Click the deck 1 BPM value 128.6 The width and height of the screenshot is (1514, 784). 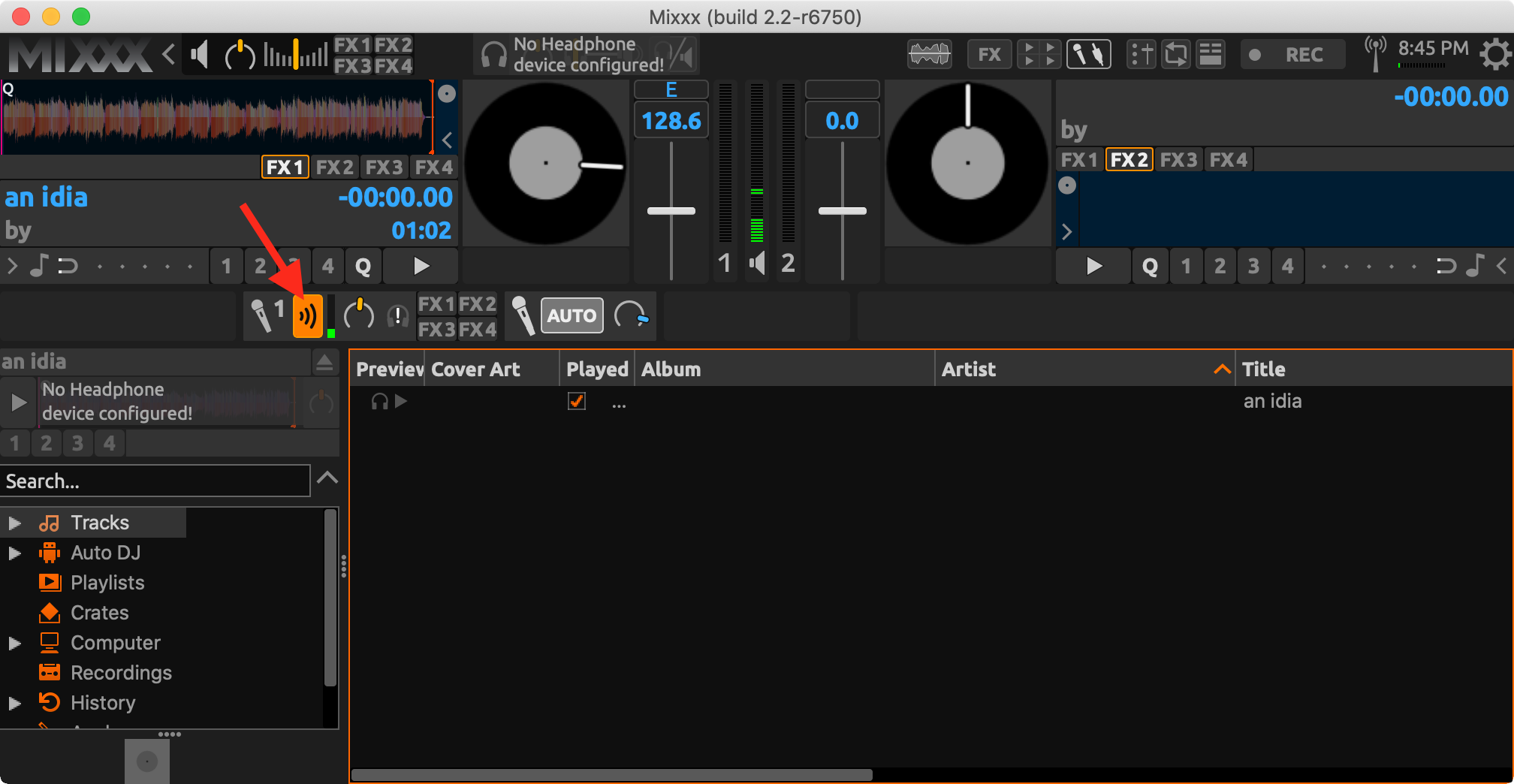(x=671, y=121)
